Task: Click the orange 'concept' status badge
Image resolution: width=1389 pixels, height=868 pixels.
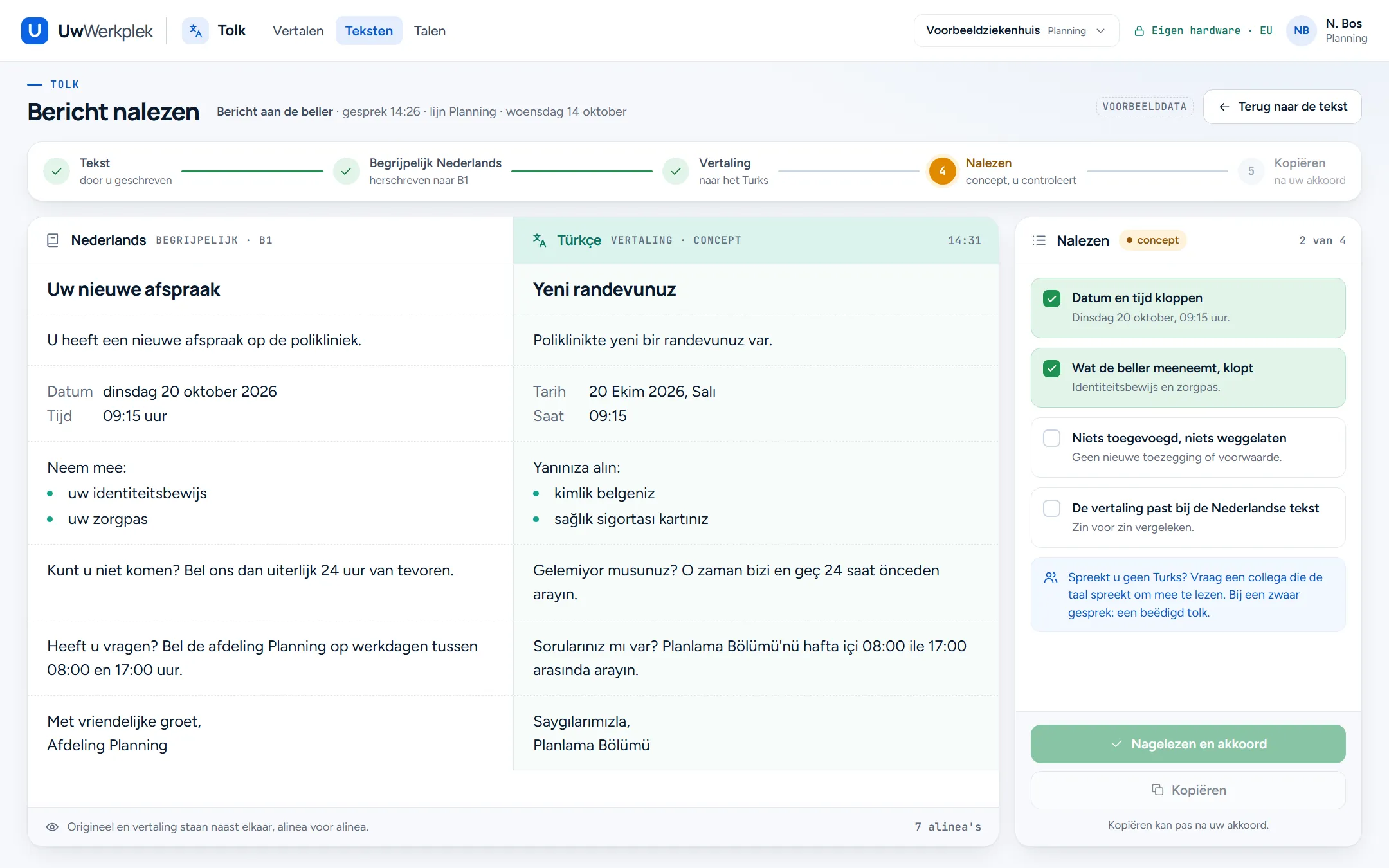Action: 1152,240
